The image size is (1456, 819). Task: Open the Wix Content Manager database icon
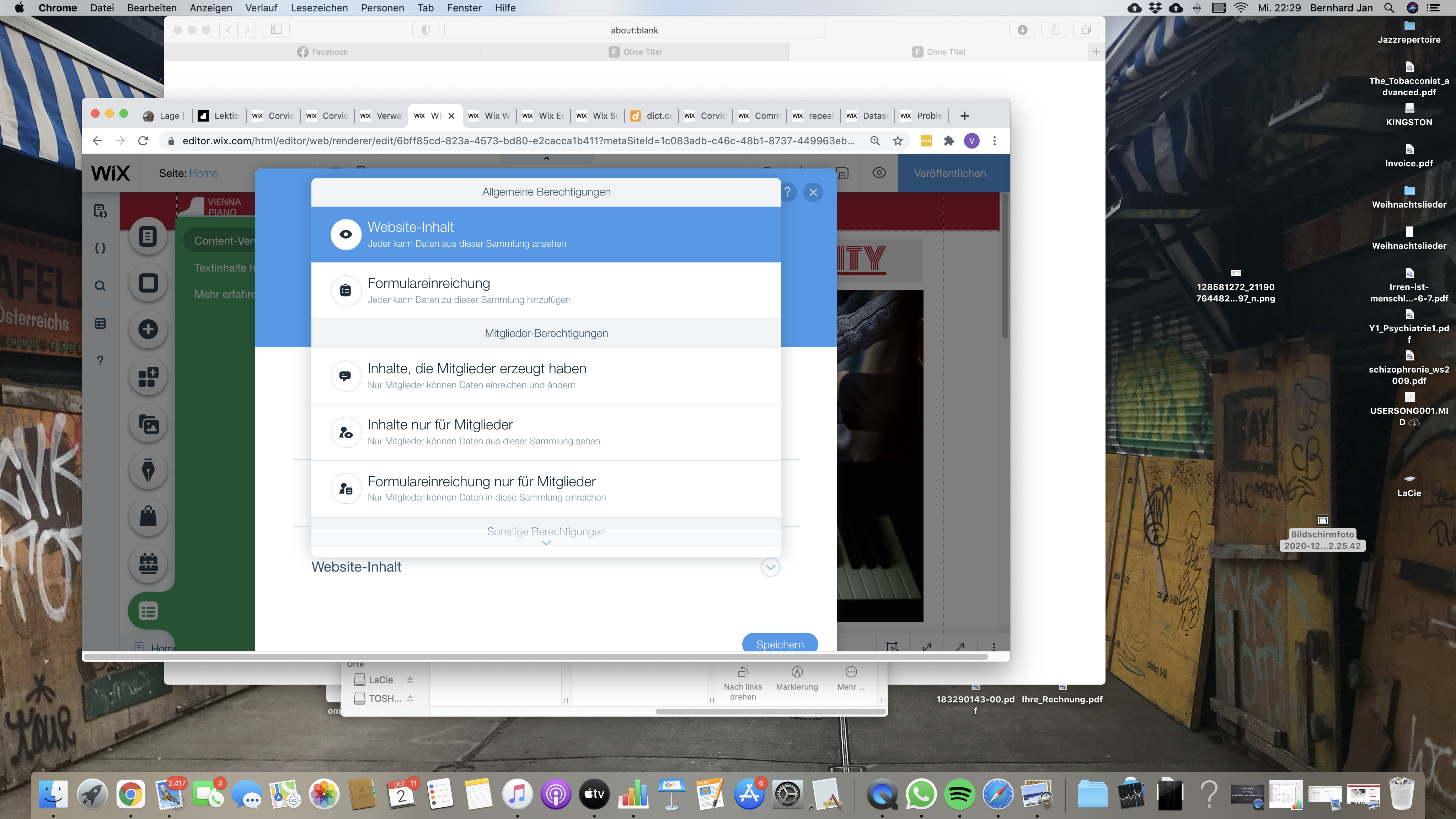[148, 611]
